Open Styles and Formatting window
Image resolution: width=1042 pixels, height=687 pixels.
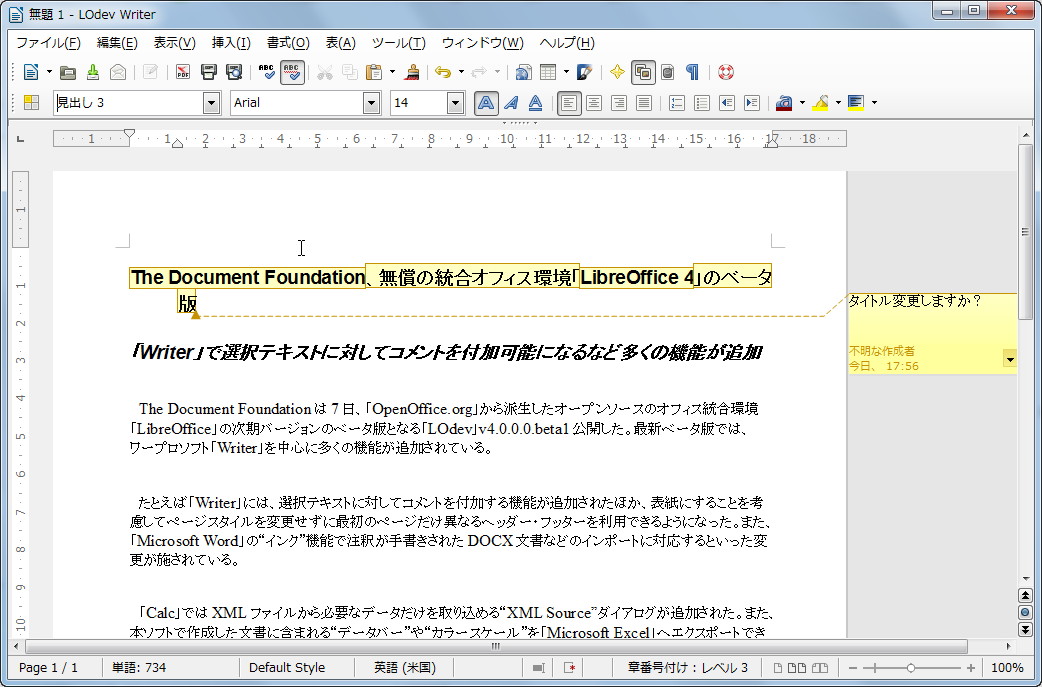31,102
